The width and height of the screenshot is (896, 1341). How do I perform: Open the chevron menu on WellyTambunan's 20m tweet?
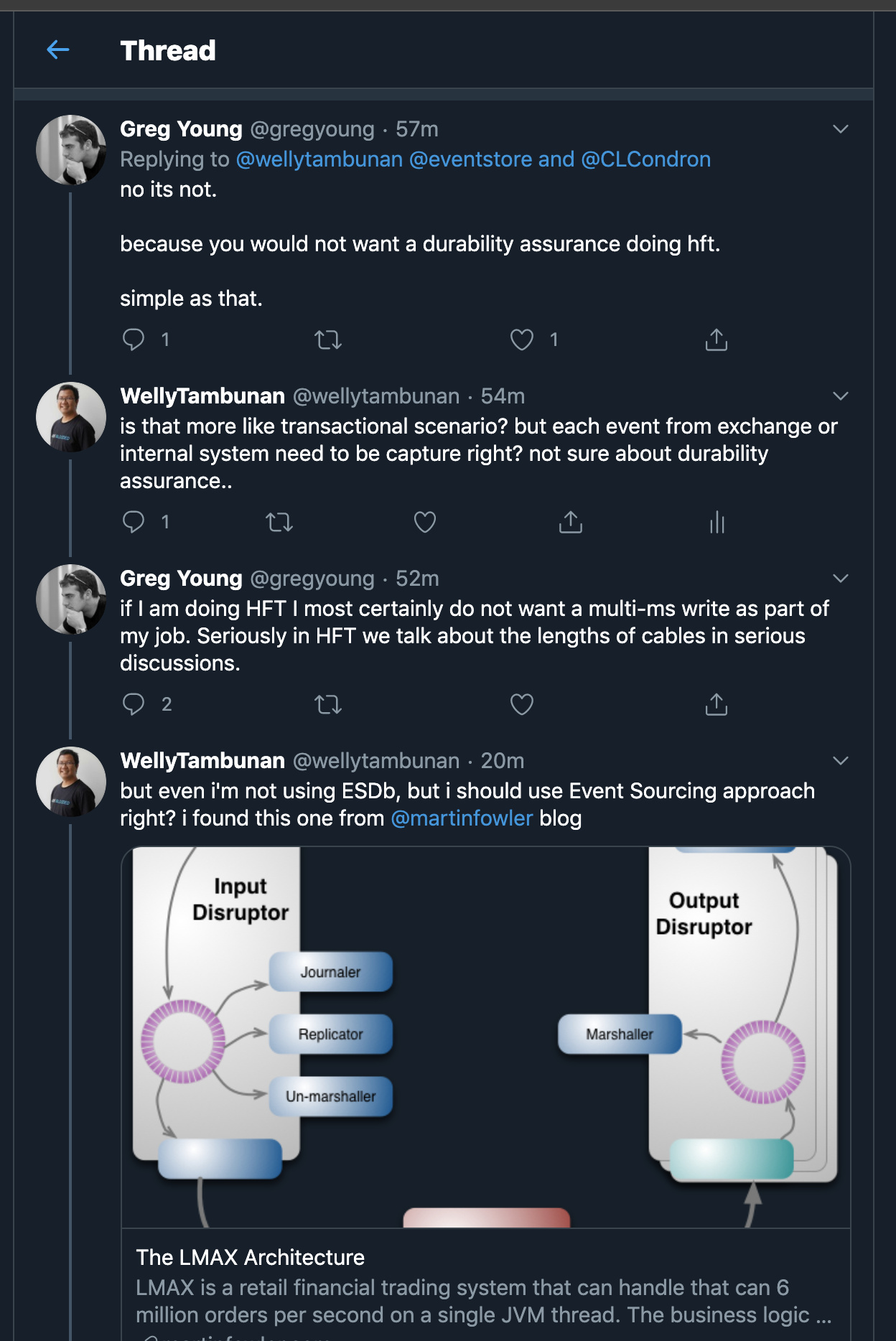[841, 761]
